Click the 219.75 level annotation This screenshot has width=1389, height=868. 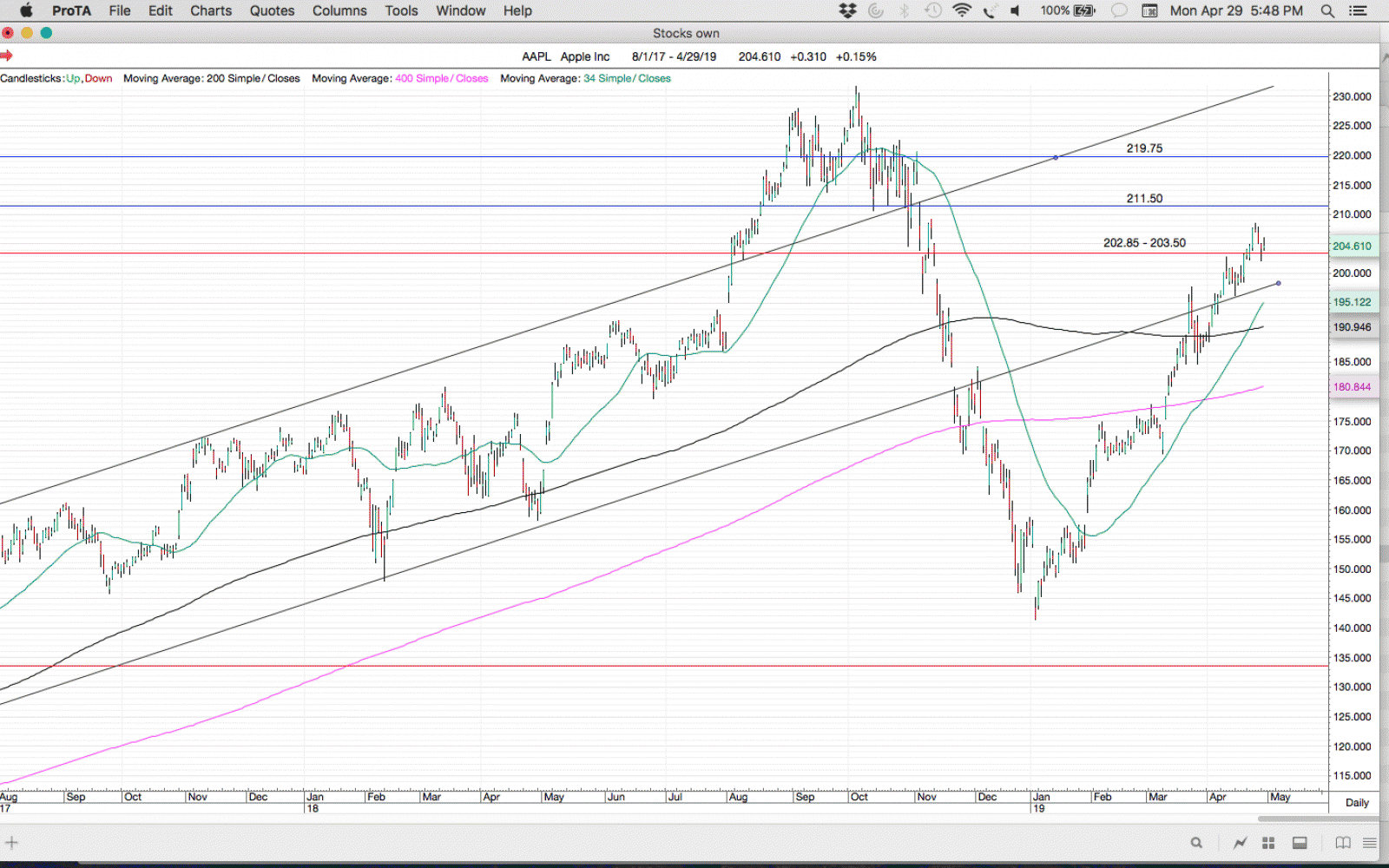tap(1144, 148)
